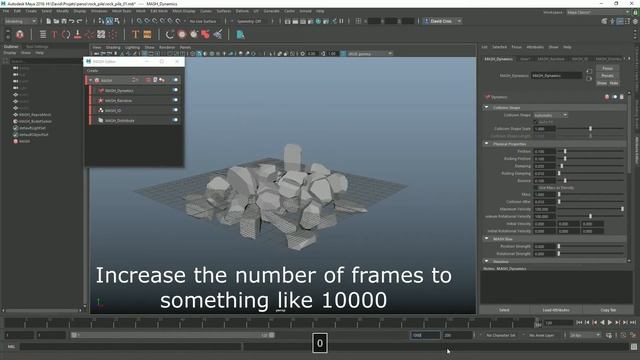Image resolution: width=640 pixels, height=360 pixels.
Task: Click the MASH_Random node icon in MASH Editor
Action: pos(100,100)
